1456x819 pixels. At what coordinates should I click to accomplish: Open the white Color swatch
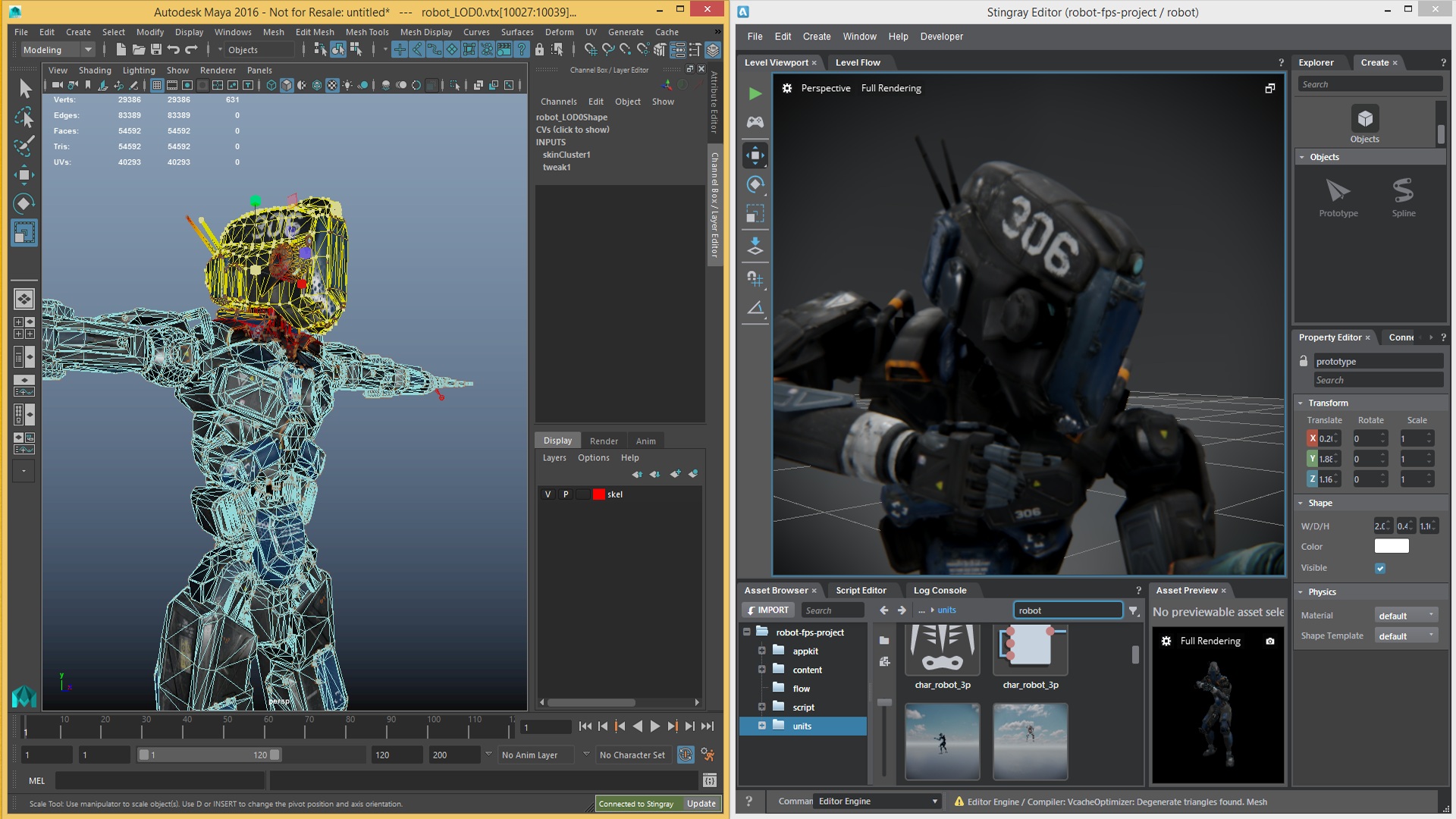click(x=1392, y=547)
